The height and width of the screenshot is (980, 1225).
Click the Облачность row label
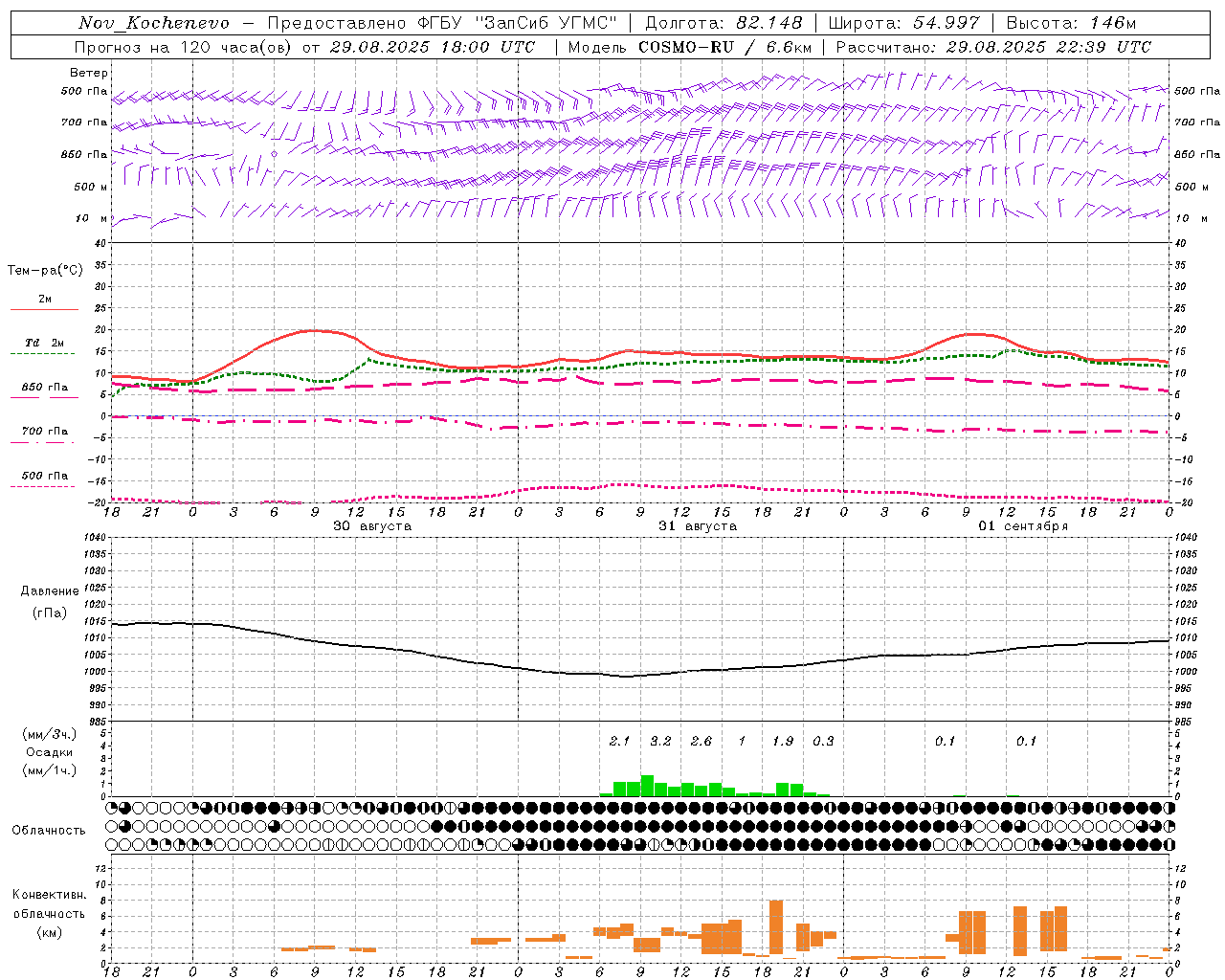[49, 830]
